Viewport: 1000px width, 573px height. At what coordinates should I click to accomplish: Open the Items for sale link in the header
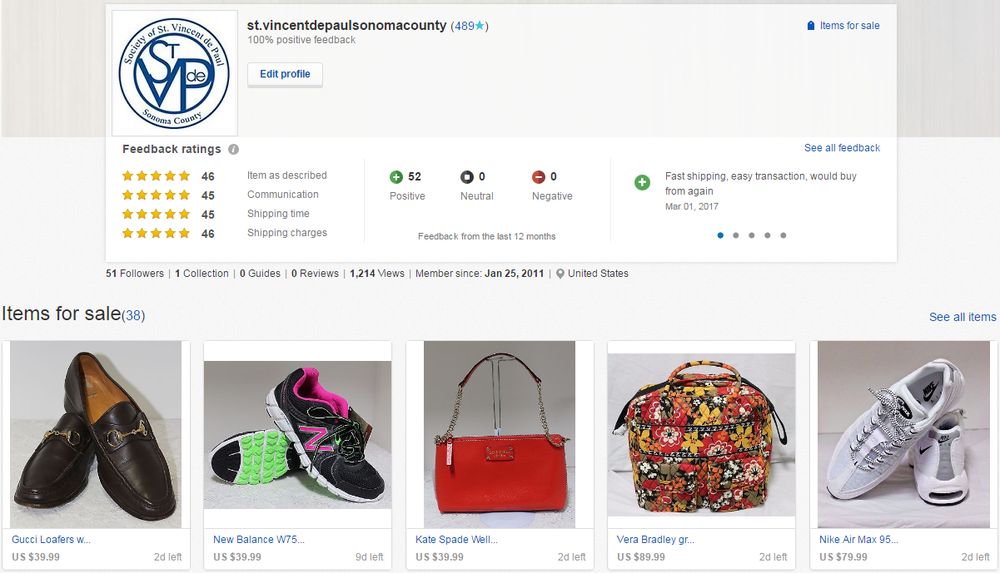(x=849, y=26)
